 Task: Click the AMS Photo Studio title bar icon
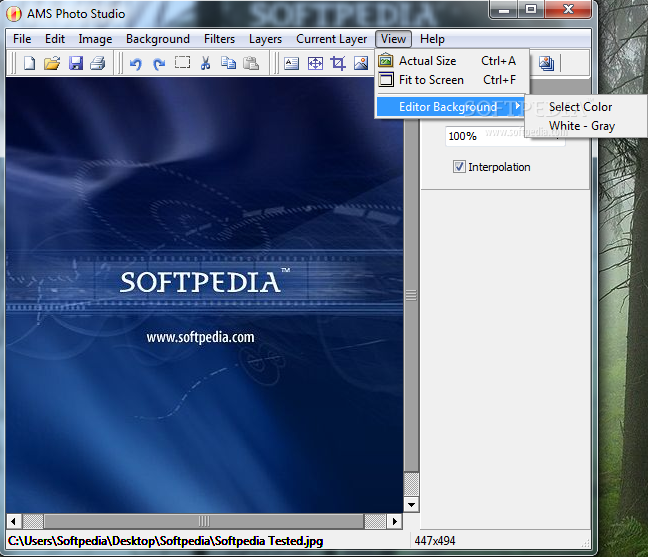[x=14, y=14]
